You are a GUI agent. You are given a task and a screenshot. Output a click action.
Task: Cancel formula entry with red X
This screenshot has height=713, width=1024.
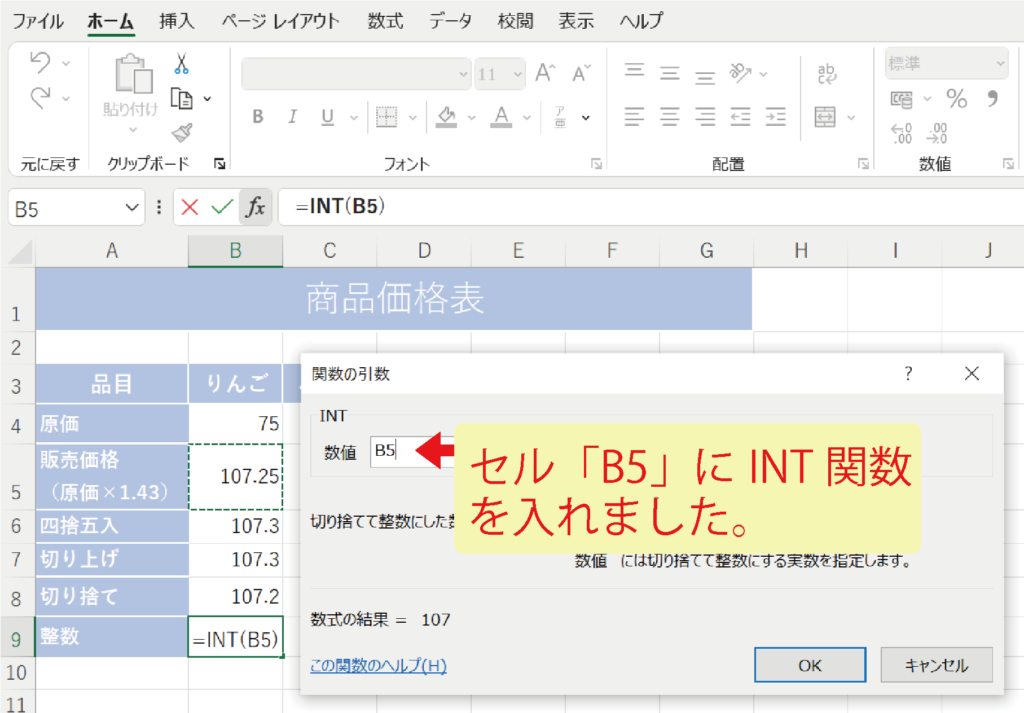click(x=190, y=207)
